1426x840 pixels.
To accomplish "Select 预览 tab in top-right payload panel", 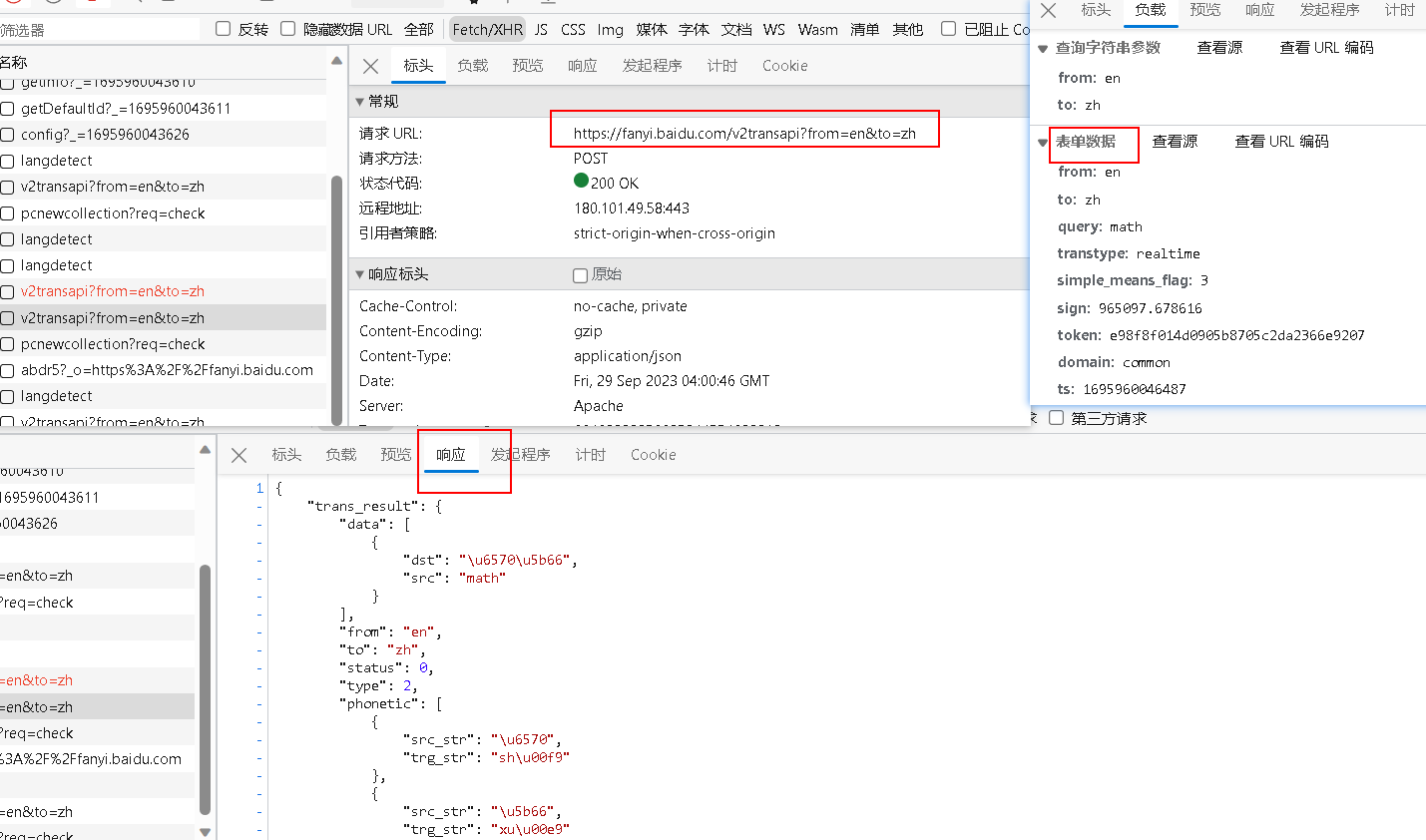I will pyautogui.click(x=1205, y=10).
